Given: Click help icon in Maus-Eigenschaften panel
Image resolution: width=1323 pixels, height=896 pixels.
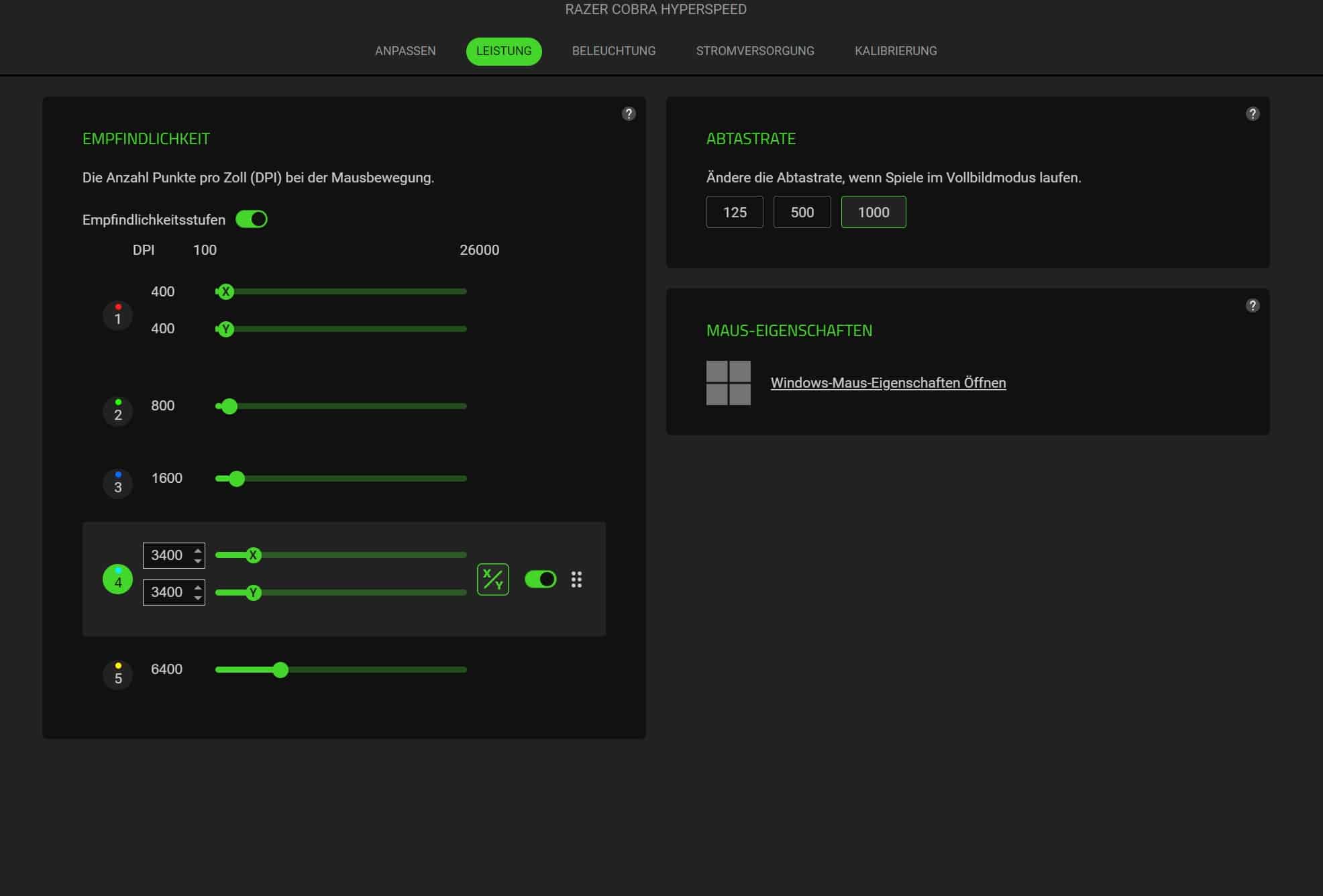Looking at the screenshot, I should 1252,305.
